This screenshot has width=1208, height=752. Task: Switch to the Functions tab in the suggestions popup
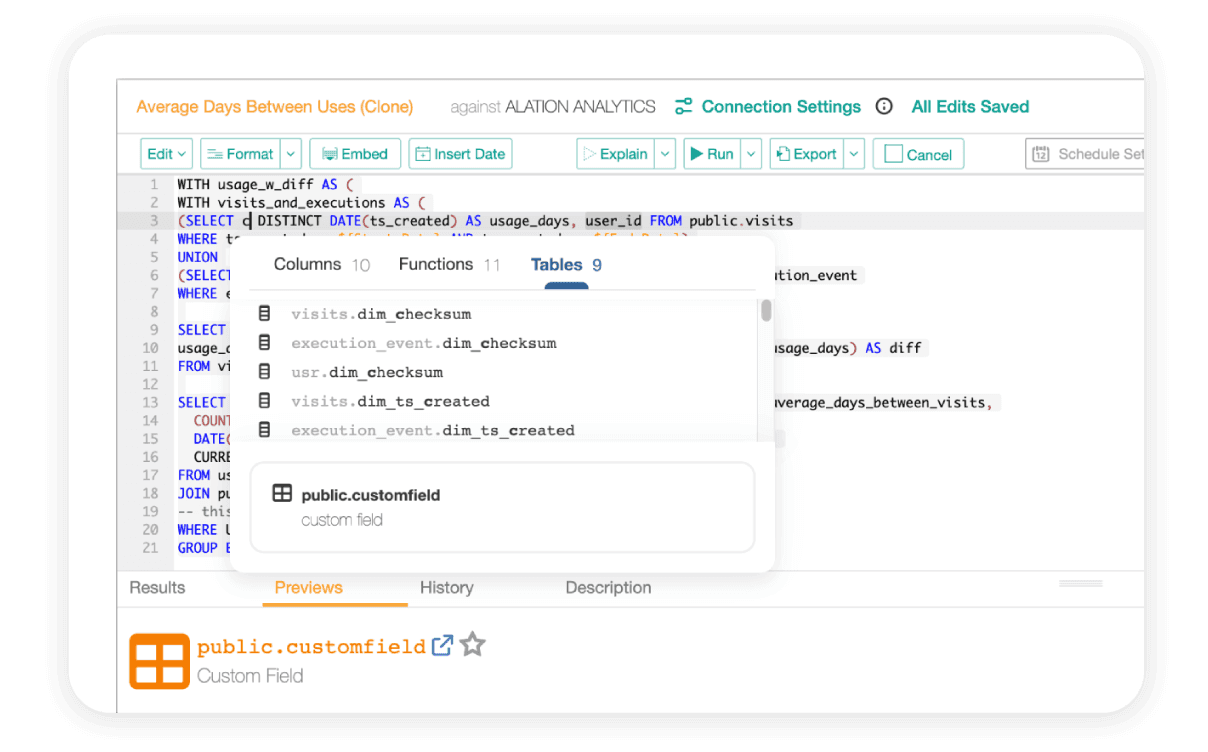coord(436,263)
